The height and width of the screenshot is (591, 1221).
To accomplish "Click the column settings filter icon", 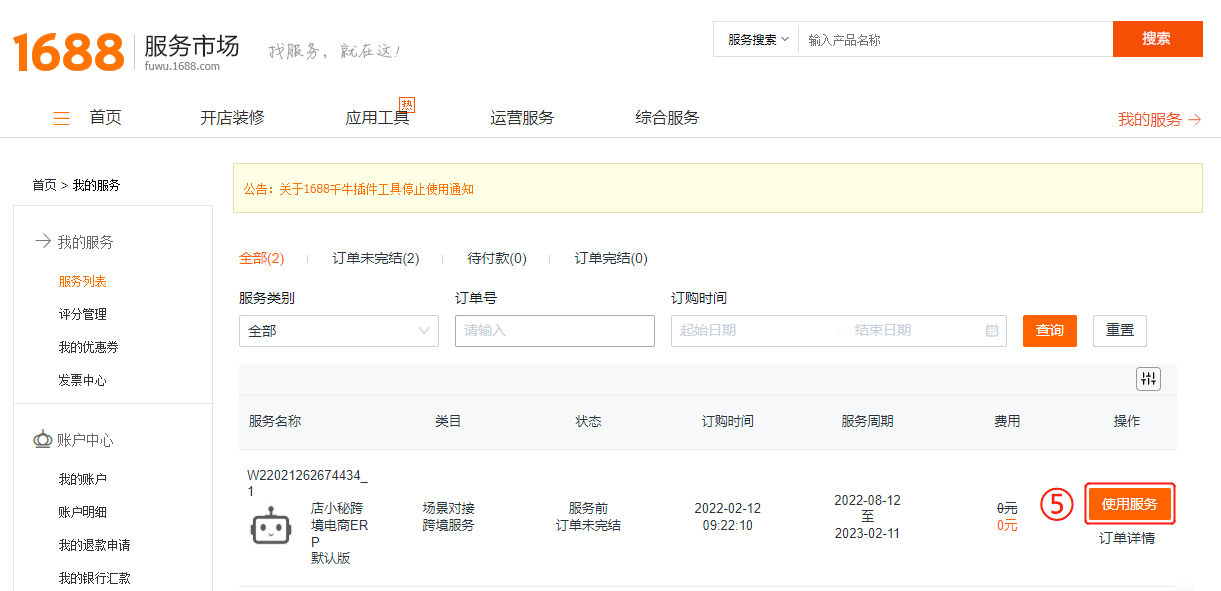I will coord(1148,379).
